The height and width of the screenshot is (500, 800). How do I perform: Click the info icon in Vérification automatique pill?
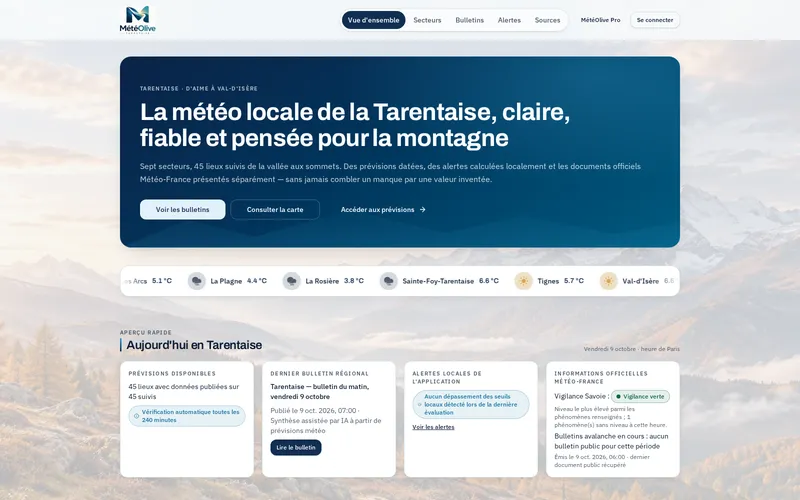point(136,416)
